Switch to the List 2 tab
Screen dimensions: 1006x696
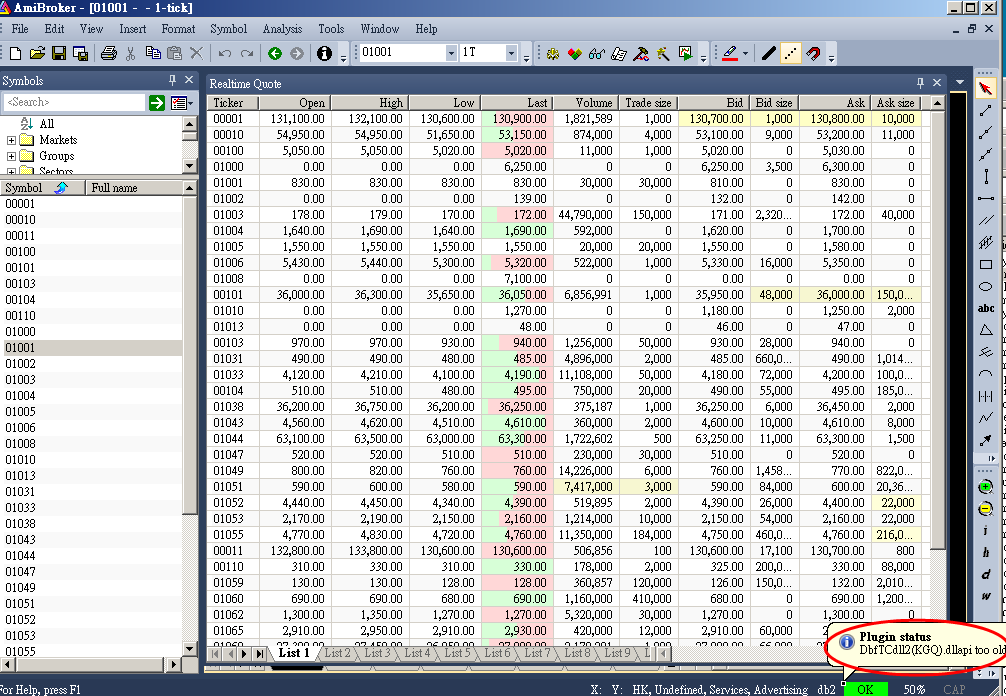(337, 653)
